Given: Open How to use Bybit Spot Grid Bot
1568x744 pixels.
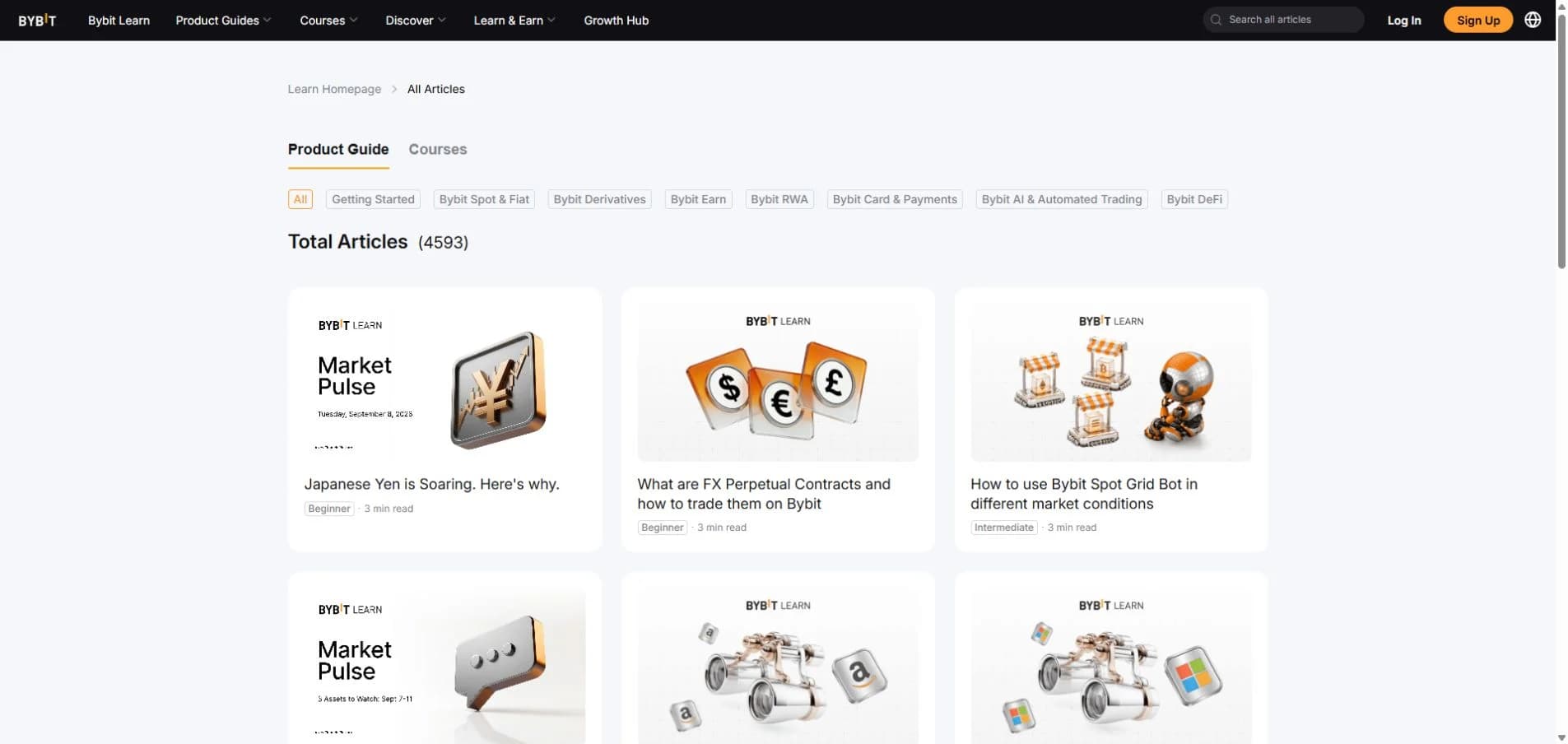Looking at the screenshot, I should tap(1084, 494).
